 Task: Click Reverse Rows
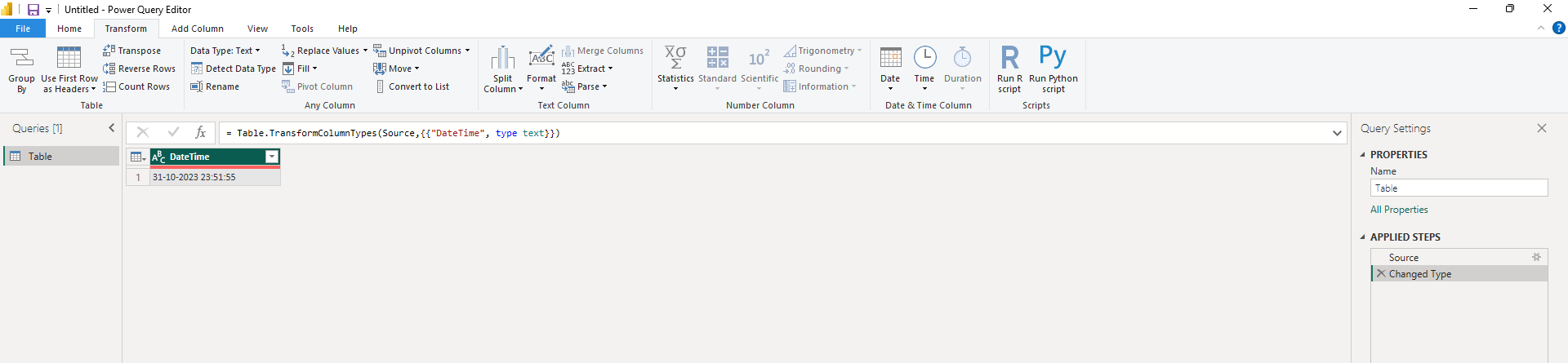coord(139,69)
